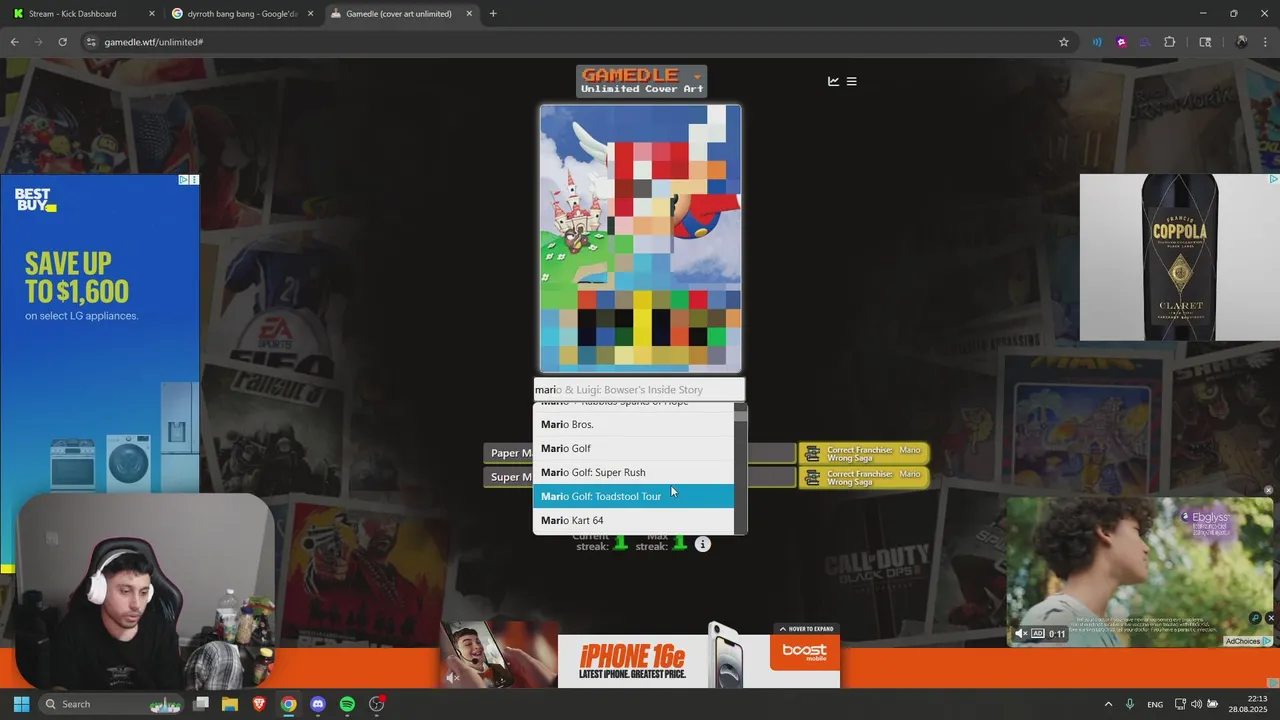Screen dimensions: 1280x720
Task: Open Chrome from taskbar
Action: pos(288,704)
